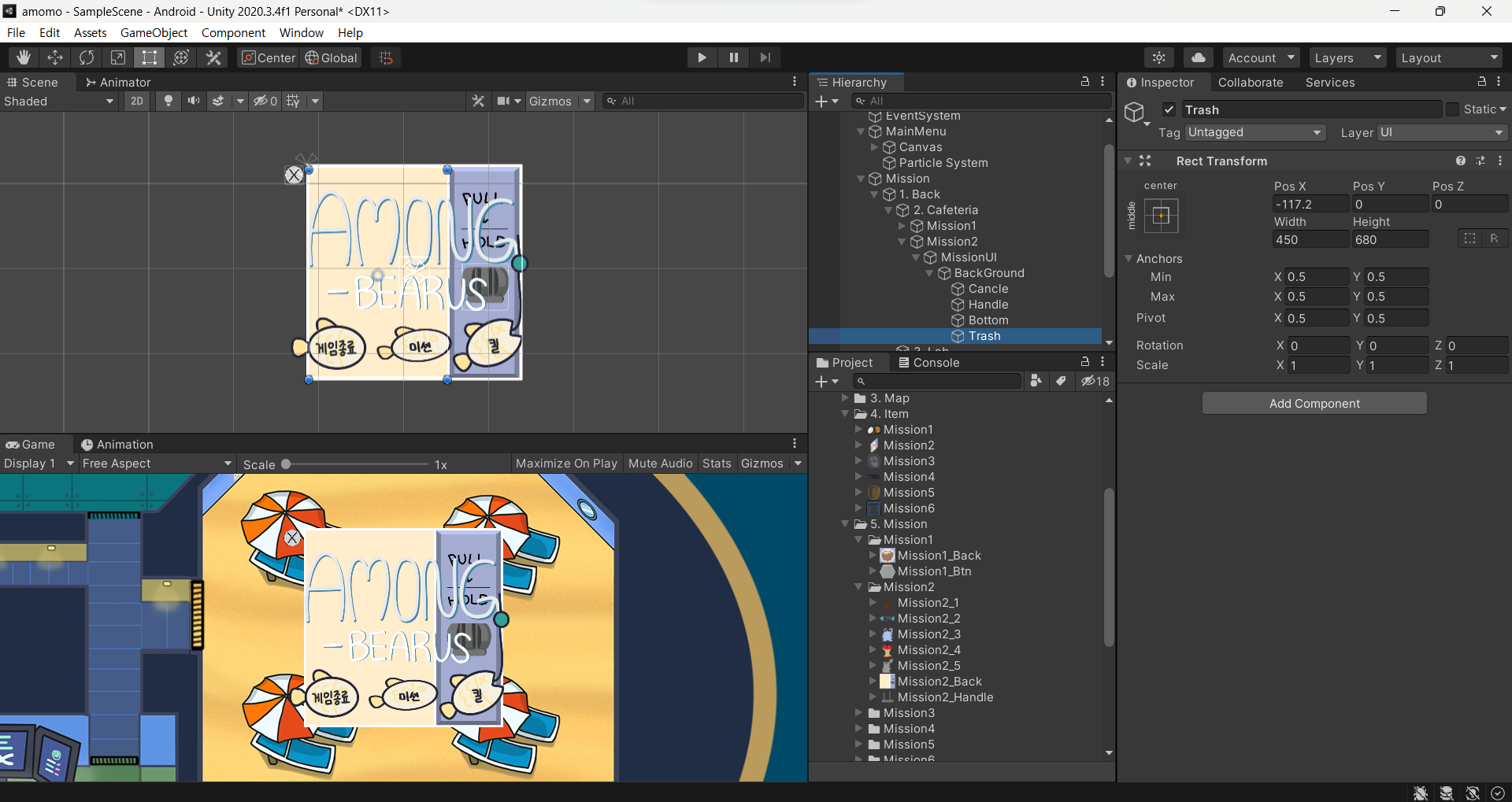Image resolution: width=1512 pixels, height=802 pixels.
Task: Open lighting/collab sun icon
Action: [1159, 57]
